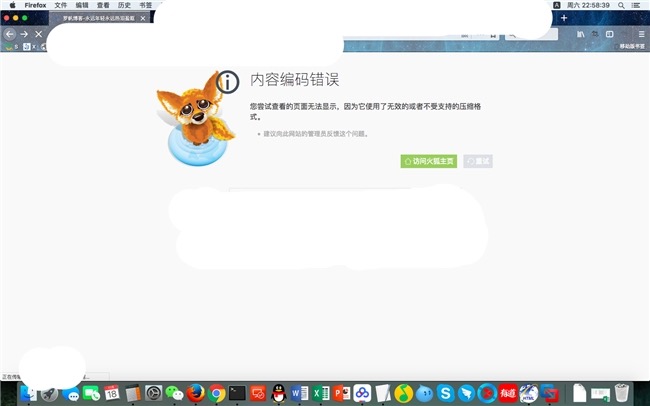This screenshot has width=650, height=406.
Task: Launch QQ Music from the dock
Action: 403,393
